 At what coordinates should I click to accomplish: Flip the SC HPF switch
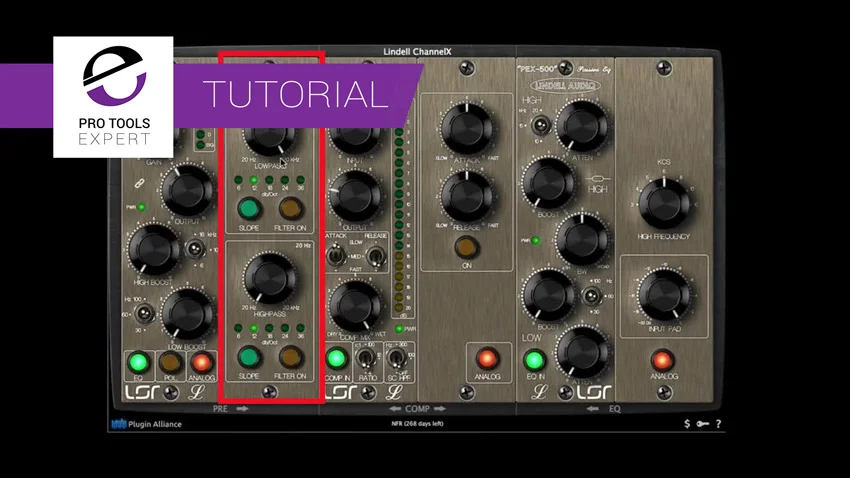coord(397,358)
